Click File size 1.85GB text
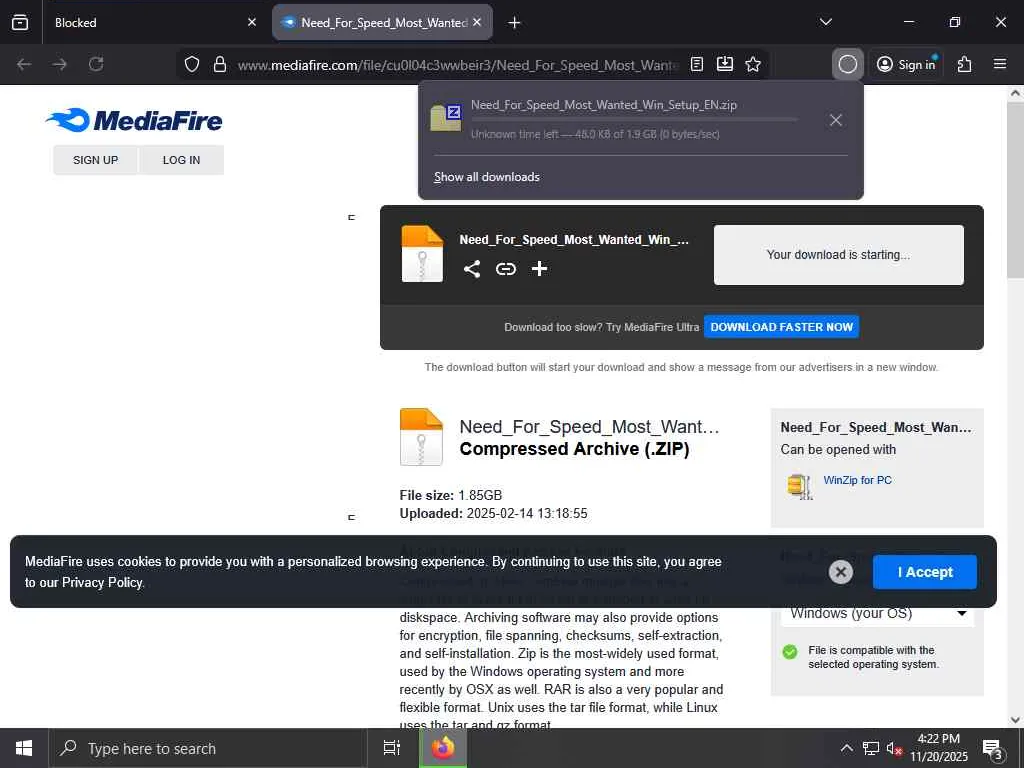The image size is (1024, 768). (x=451, y=496)
